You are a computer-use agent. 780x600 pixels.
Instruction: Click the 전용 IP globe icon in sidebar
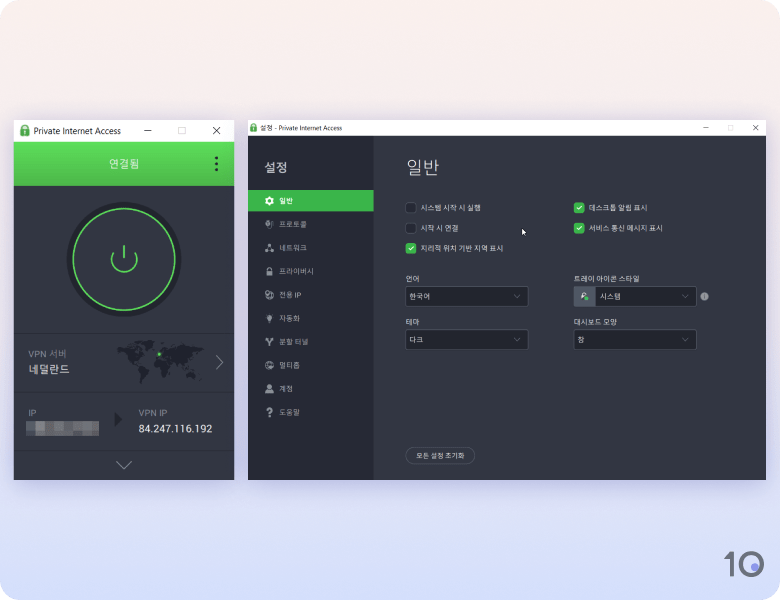(x=269, y=295)
